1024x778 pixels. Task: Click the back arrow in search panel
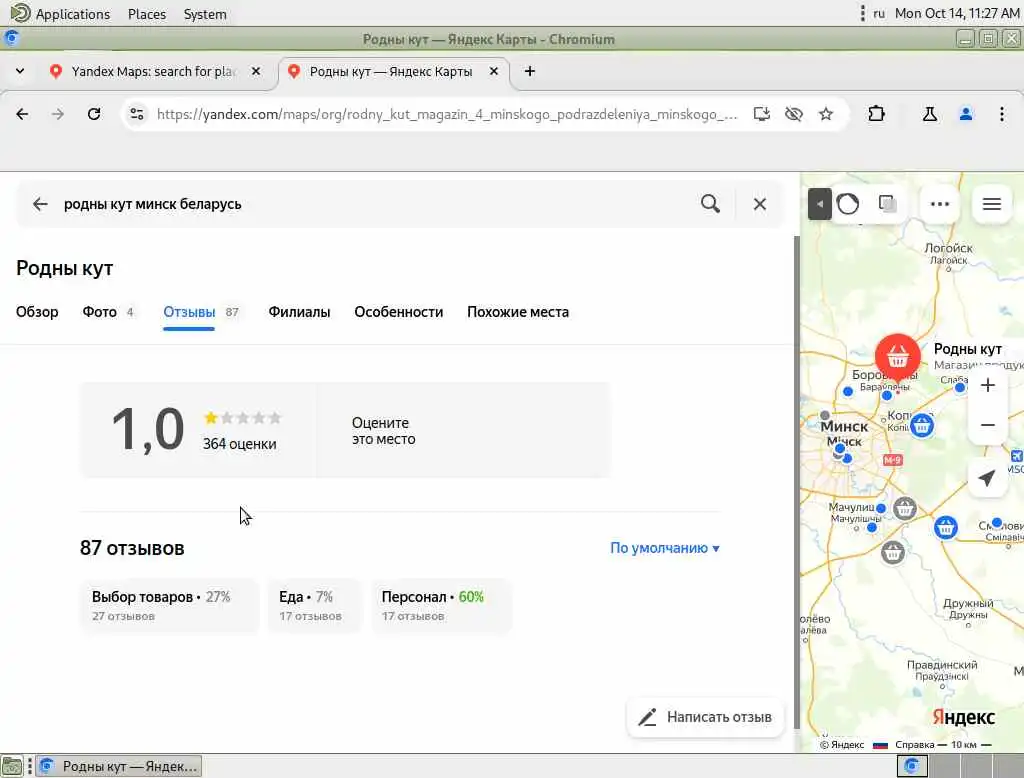[x=40, y=204]
